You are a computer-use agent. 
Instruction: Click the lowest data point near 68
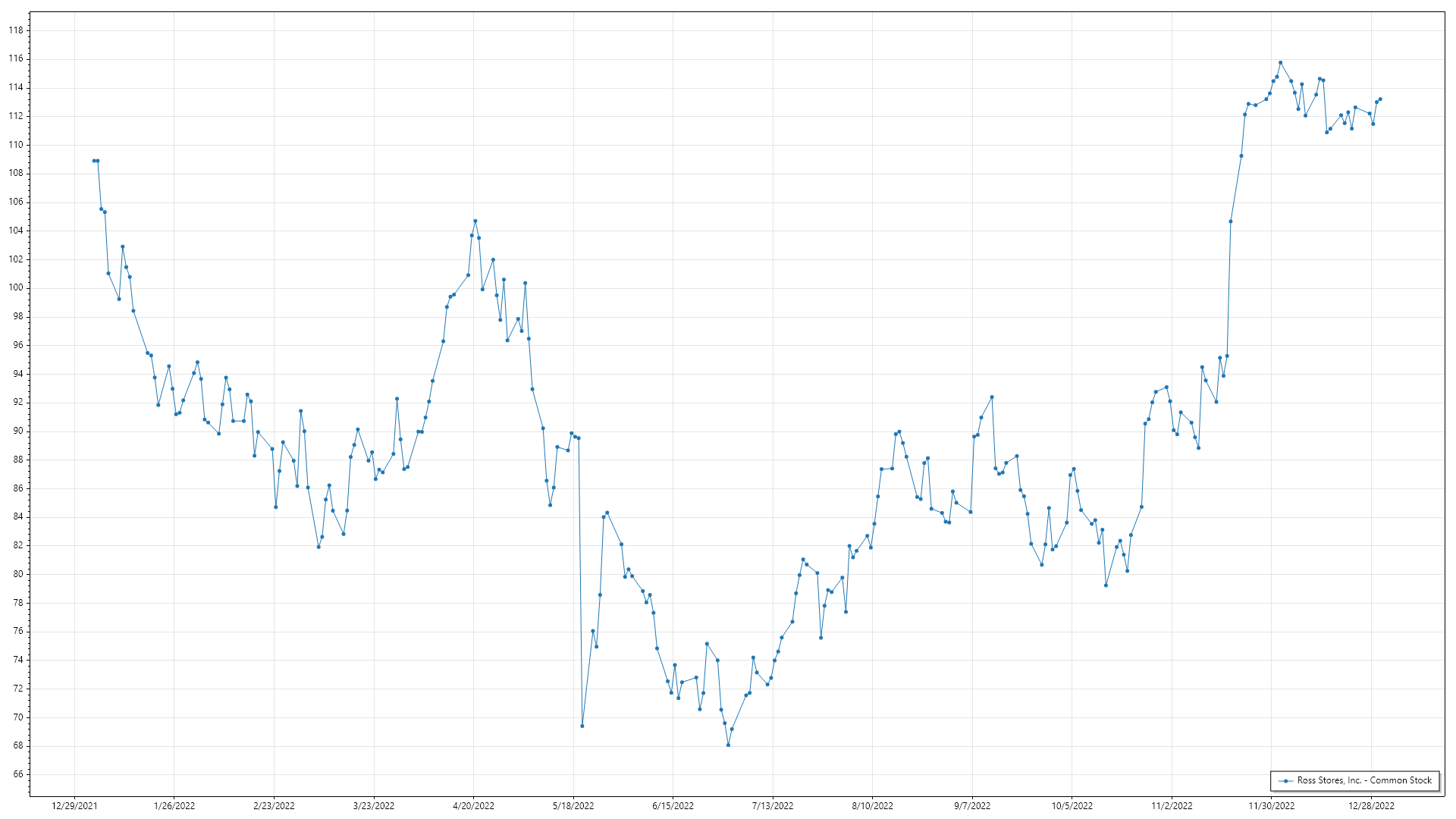728,745
